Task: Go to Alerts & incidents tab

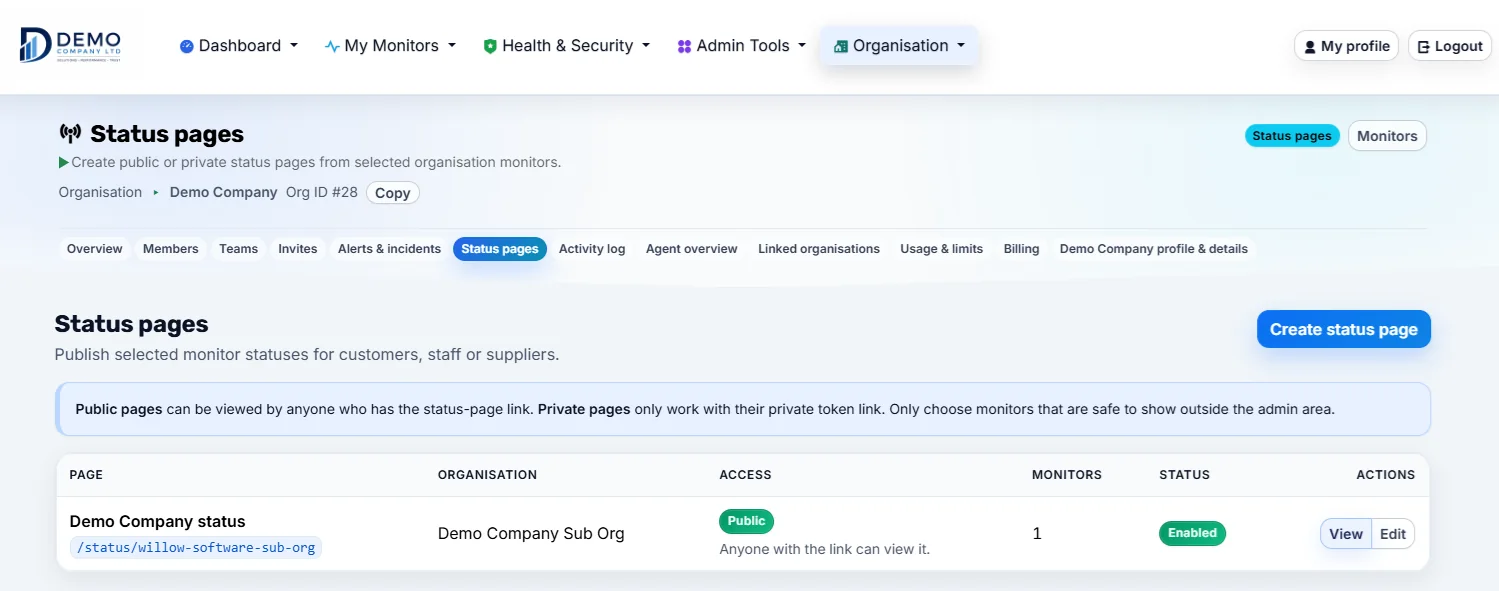Action: click(389, 249)
